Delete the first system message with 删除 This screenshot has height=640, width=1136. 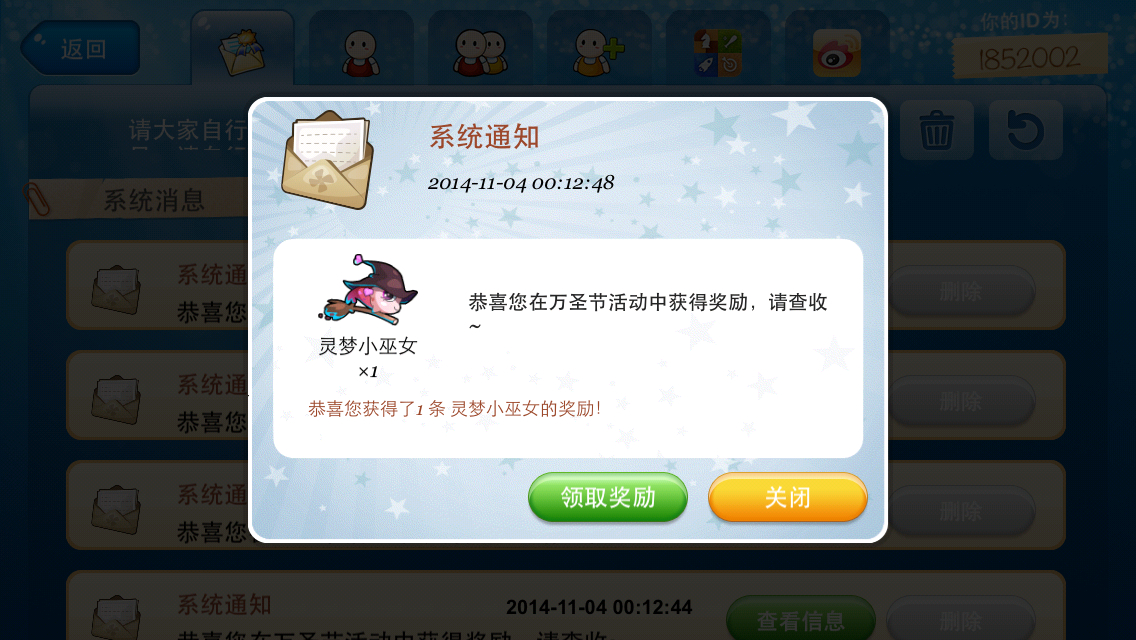tap(961, 291)
